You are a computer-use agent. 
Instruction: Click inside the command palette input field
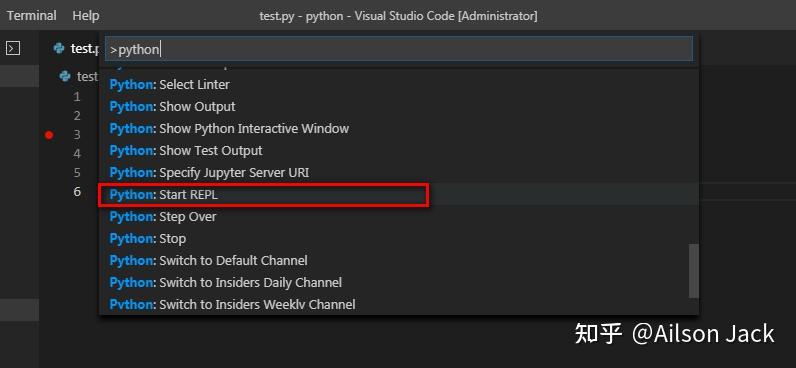click(399, 49)
